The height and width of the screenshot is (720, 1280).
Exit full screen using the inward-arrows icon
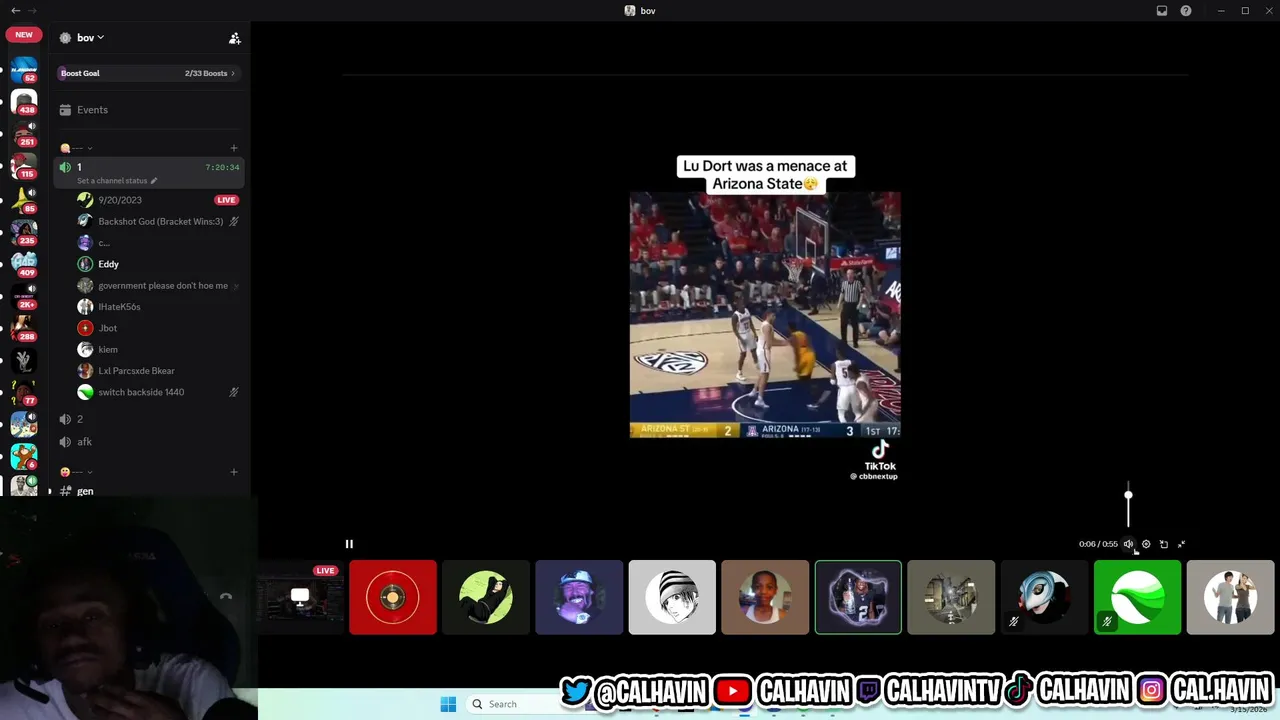(x=1181, y=544)
